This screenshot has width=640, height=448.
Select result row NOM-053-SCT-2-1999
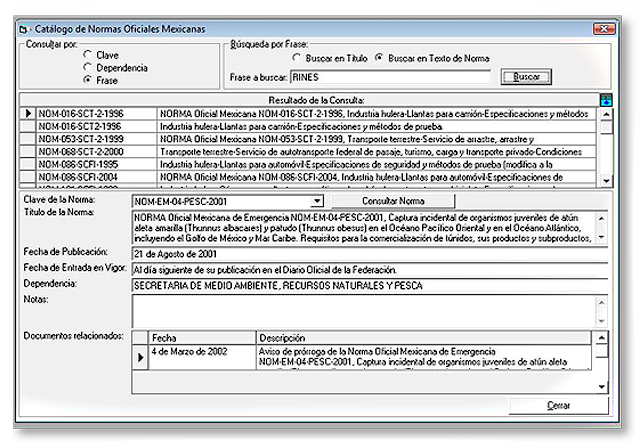coord(308,139)
